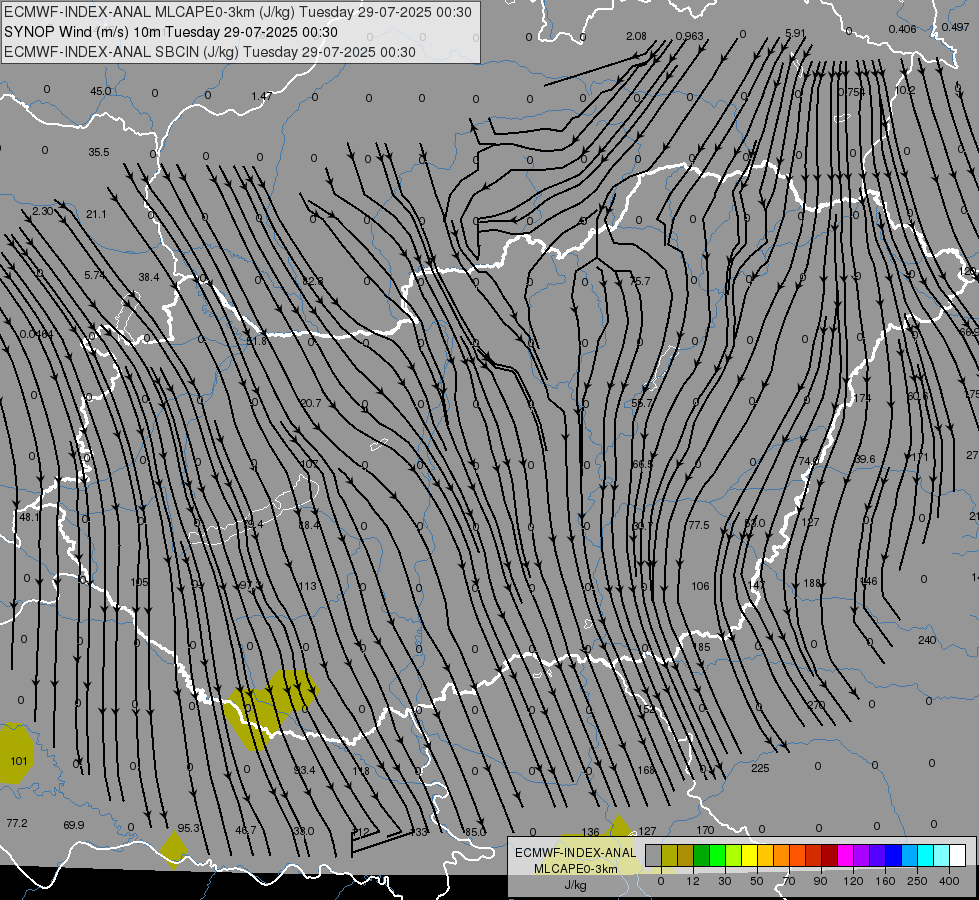Select the map value 1.47

(x=262, y=96)
